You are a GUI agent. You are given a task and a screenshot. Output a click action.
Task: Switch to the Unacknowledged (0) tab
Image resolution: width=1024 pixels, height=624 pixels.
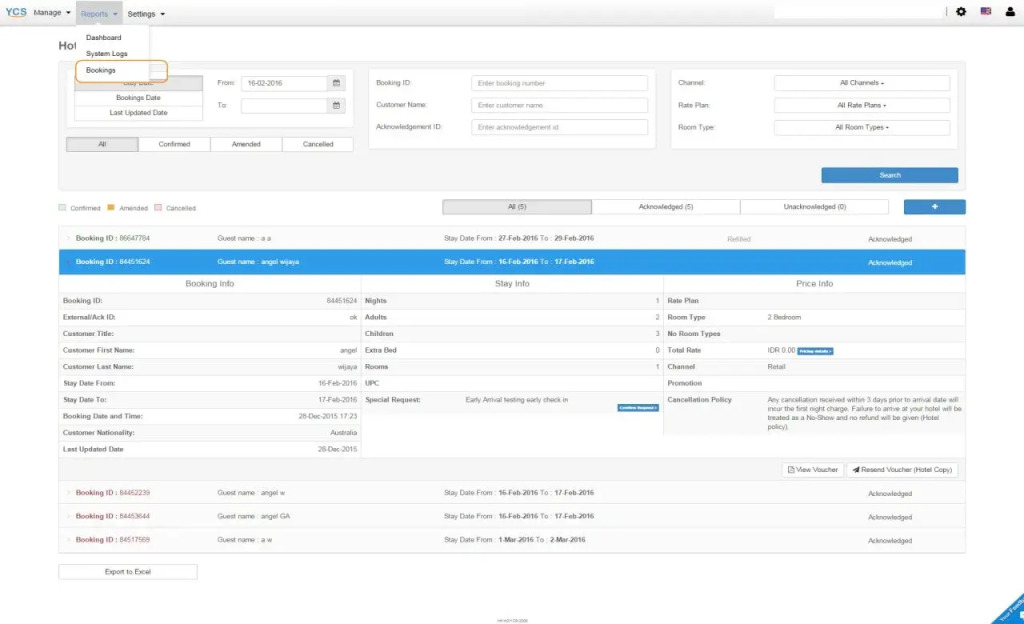tap(814, 207)
